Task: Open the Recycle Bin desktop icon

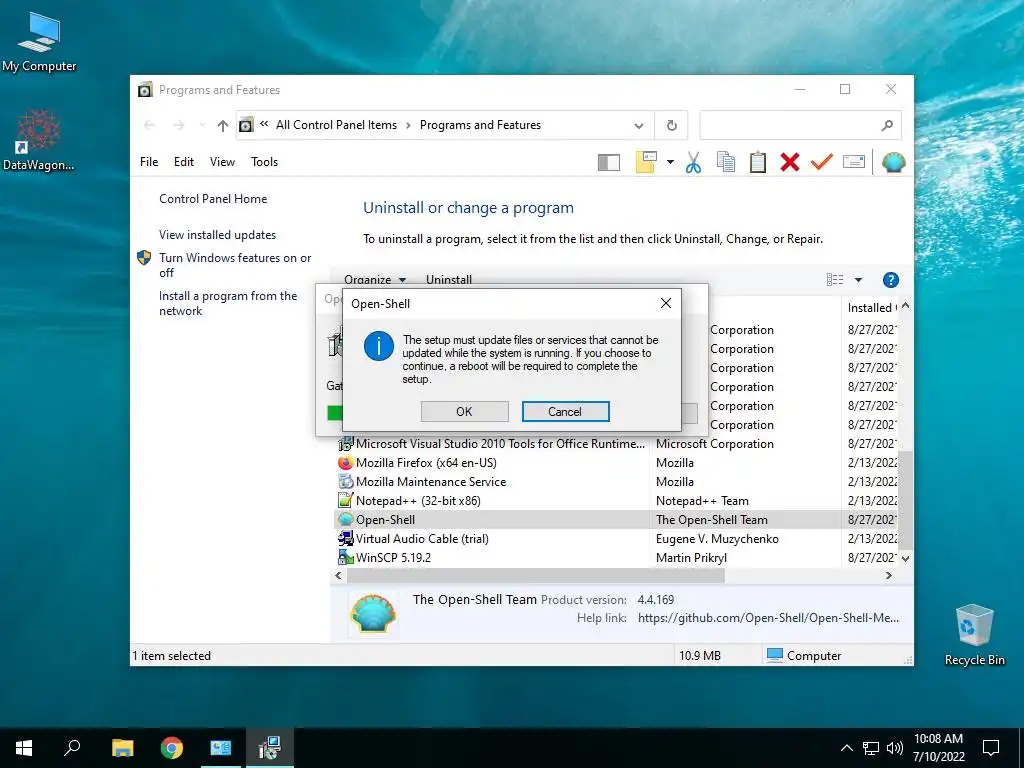Action: tap(974, 635)
